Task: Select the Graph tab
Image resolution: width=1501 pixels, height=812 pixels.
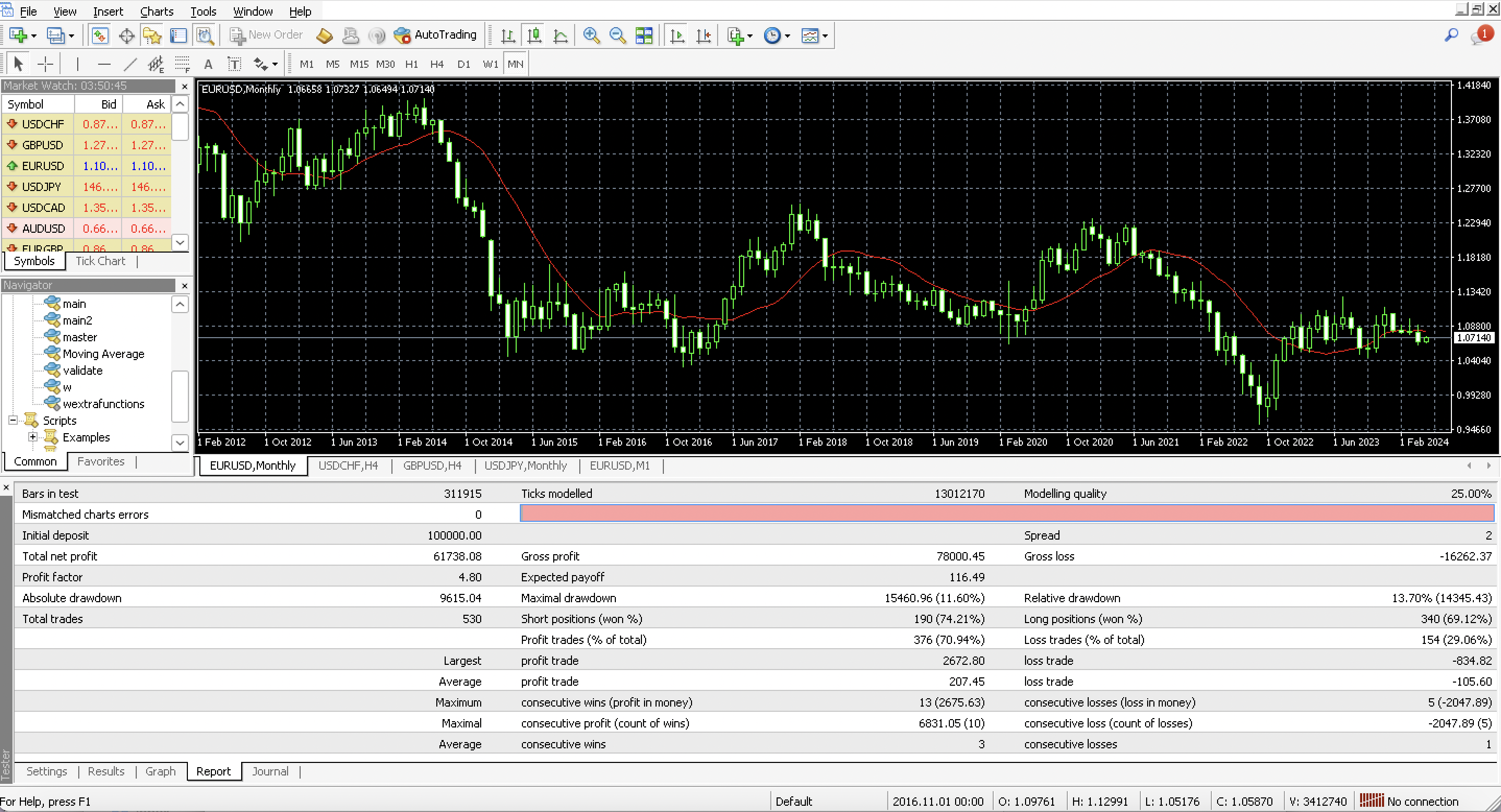Action: (x=160, y=771)
